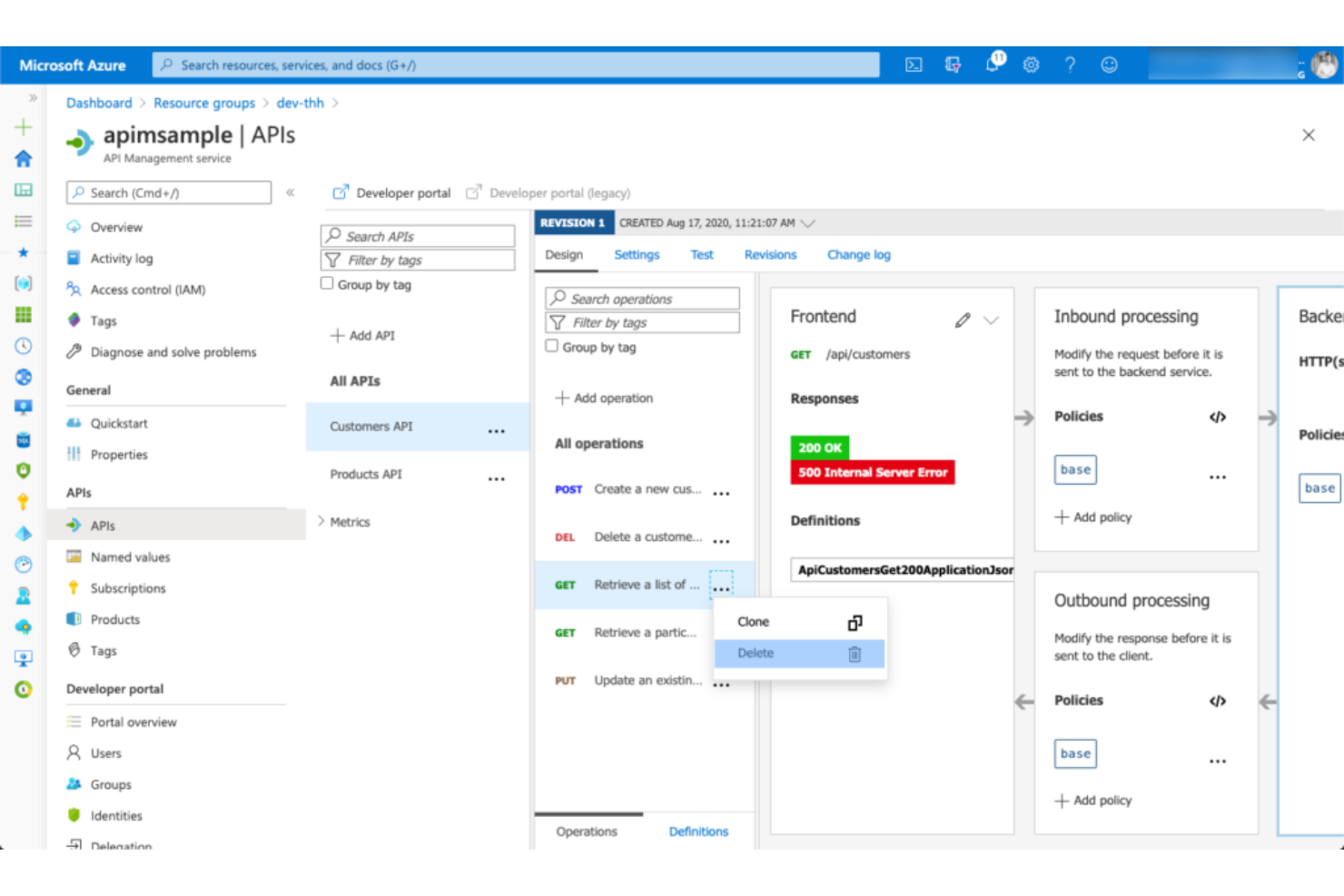Screen dimensions: 1344x896
Task: Open ellipsis menu for Customers API
Action: coord(496,431)
